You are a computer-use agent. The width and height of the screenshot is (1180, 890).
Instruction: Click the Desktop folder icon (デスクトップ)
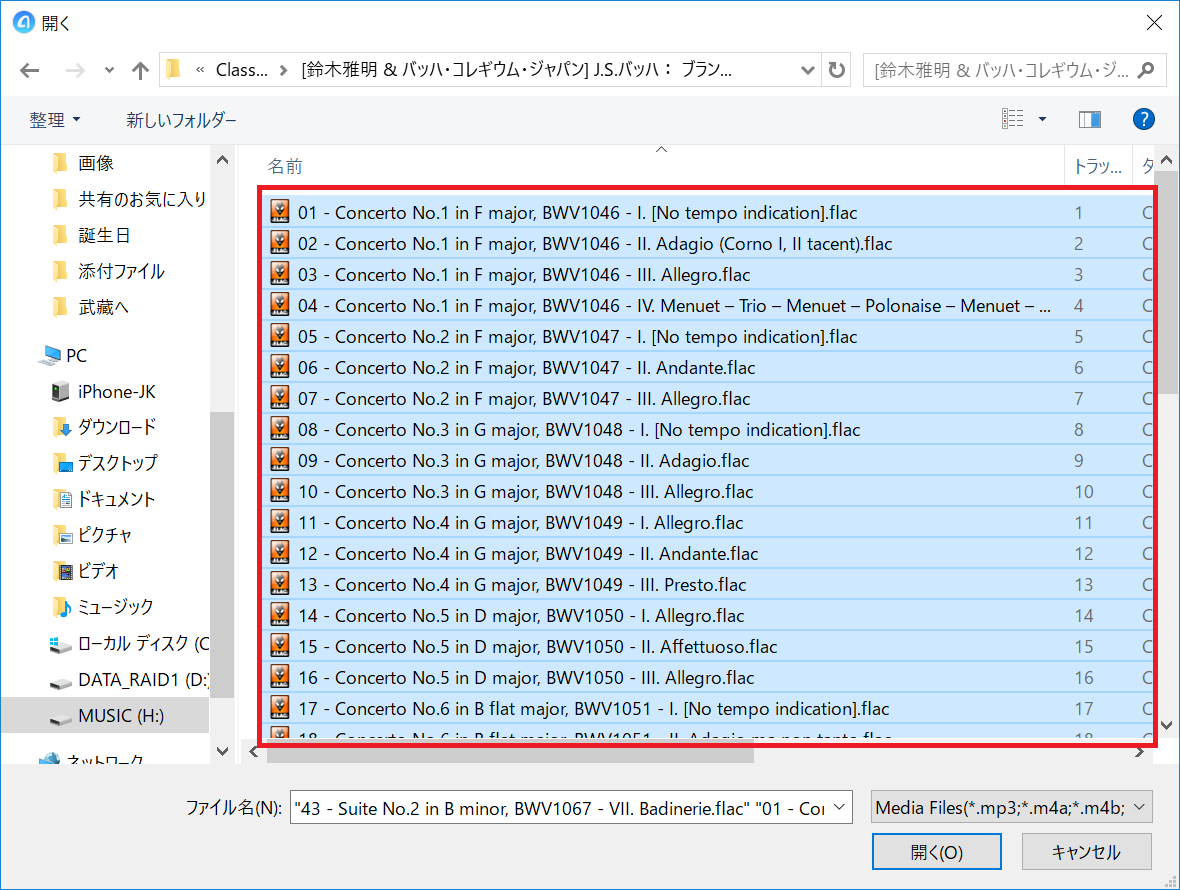coord(62,463)
